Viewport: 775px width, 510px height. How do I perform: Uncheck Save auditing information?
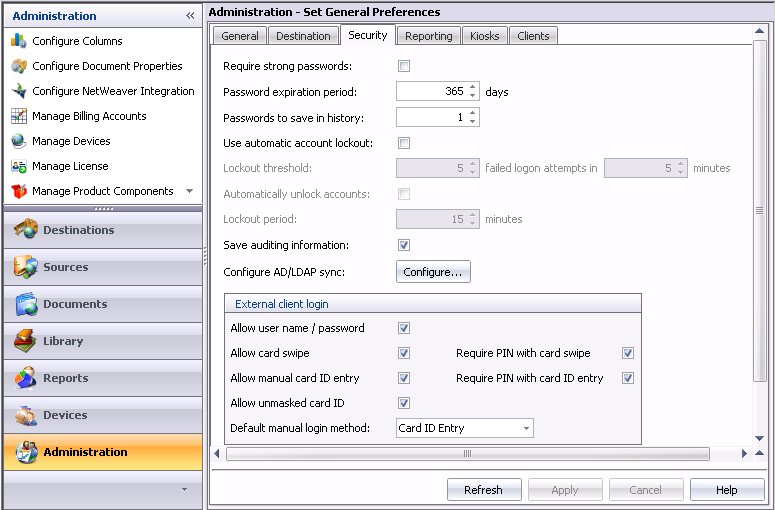(404, 245)
